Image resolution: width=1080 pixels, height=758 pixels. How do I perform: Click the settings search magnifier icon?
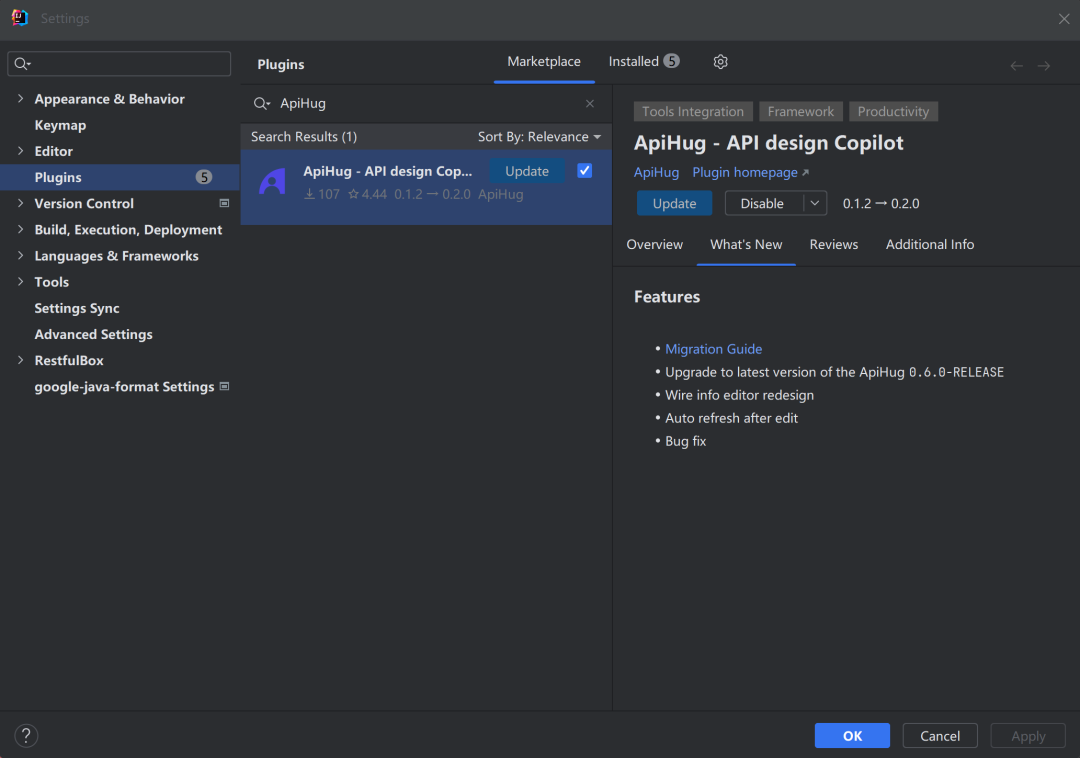pos(22,64)
